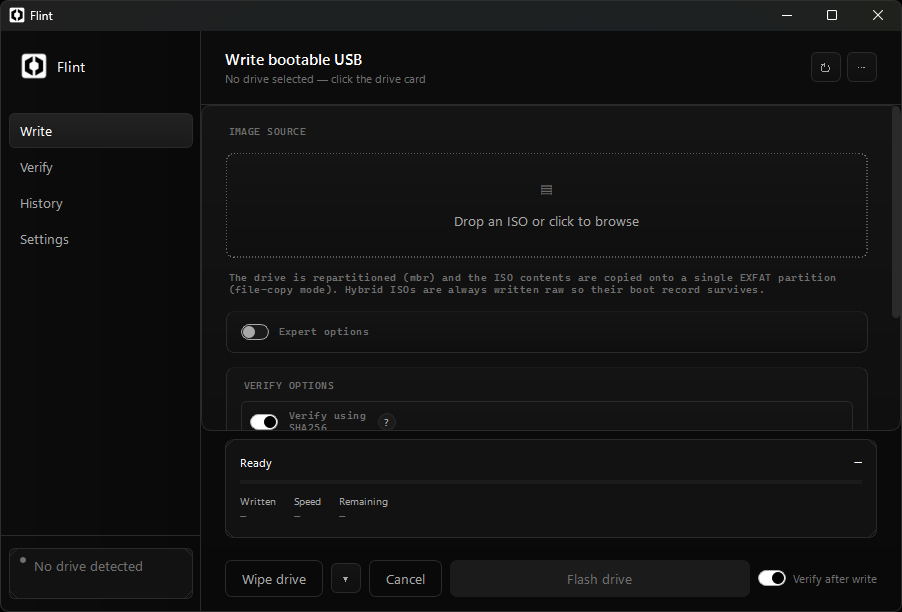
Task: Open the Wipe drive dropdown arrow
Action: pyautogui.click(x=346, y=579)
